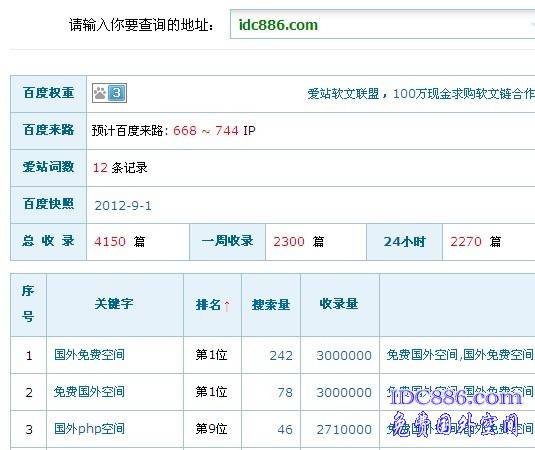This screenshot has width=535, height=450.
Task: Click the 3000000 index count in row one
Action: 344,355
